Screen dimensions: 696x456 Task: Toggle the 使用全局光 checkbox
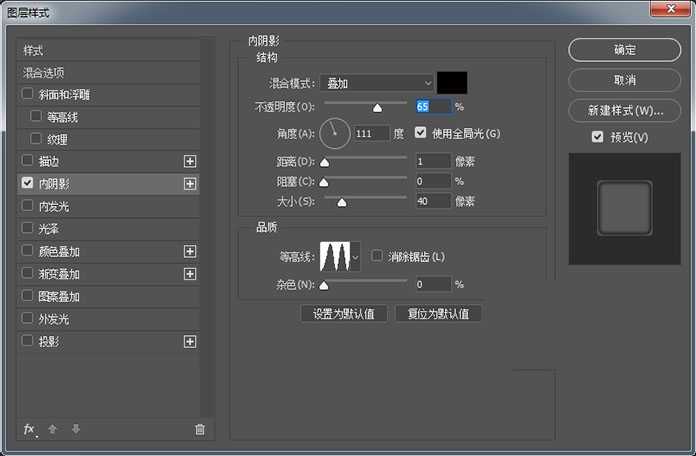coord(421,133)
